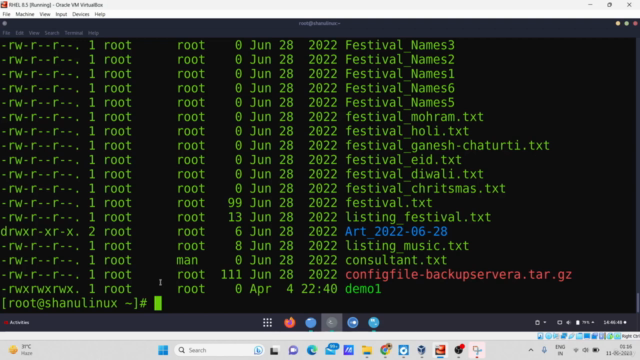Click the festival_diwali.txt entry

414,174
